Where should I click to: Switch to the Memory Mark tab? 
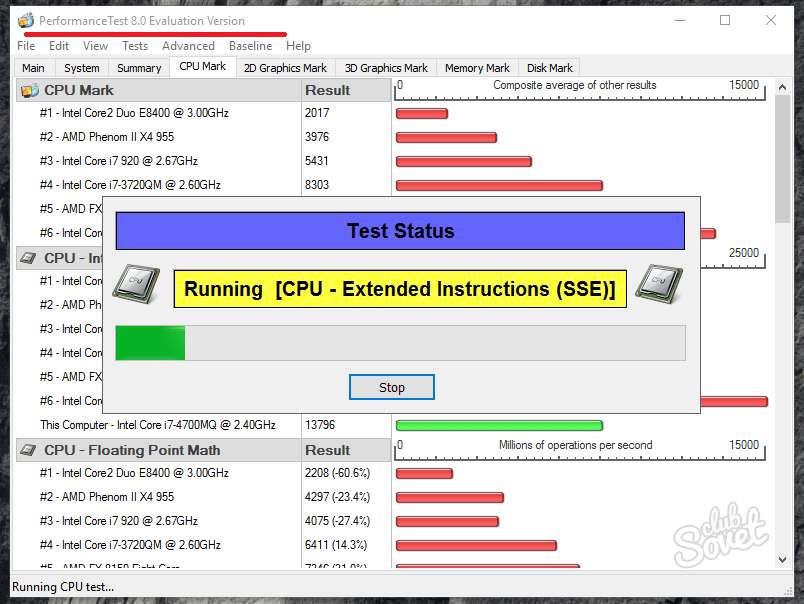(477, 68)
